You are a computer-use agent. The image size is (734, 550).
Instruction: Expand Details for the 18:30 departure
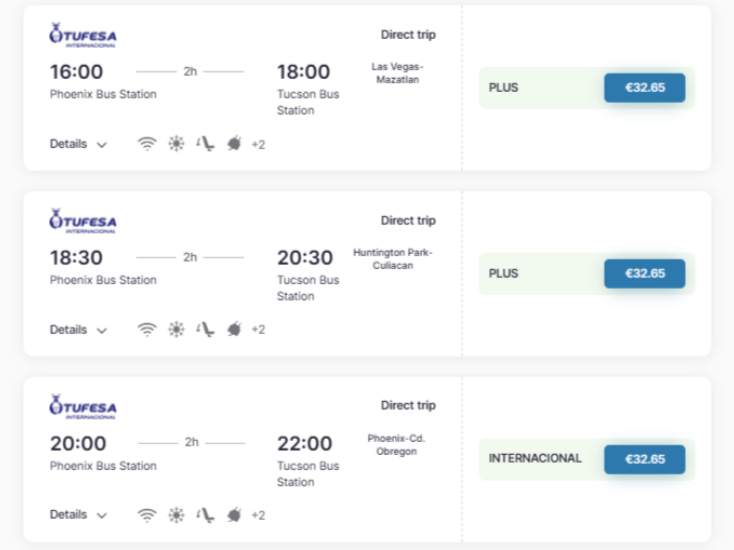[x=78, y=330]
